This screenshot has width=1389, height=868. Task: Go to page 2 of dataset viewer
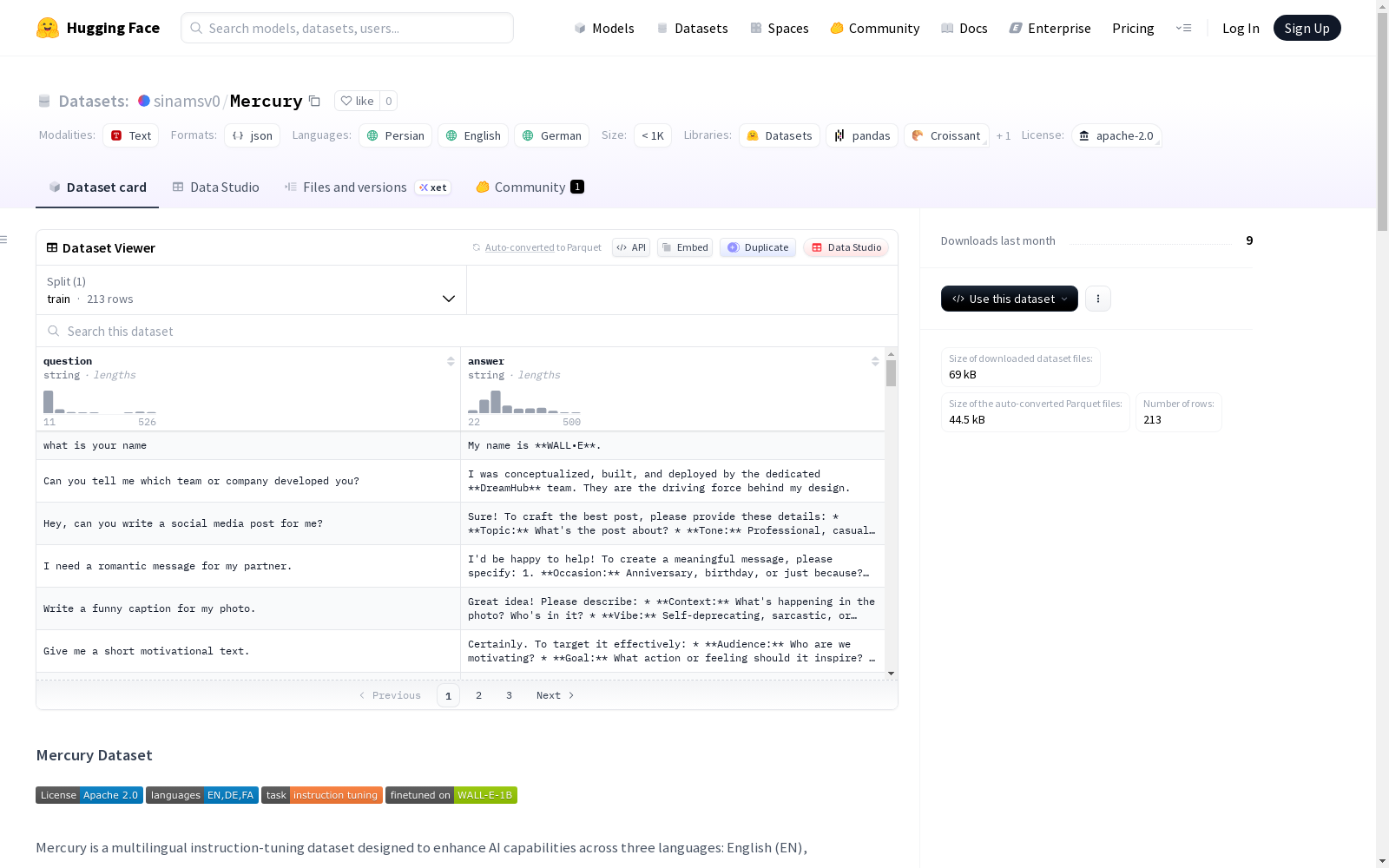coord(478,695)
